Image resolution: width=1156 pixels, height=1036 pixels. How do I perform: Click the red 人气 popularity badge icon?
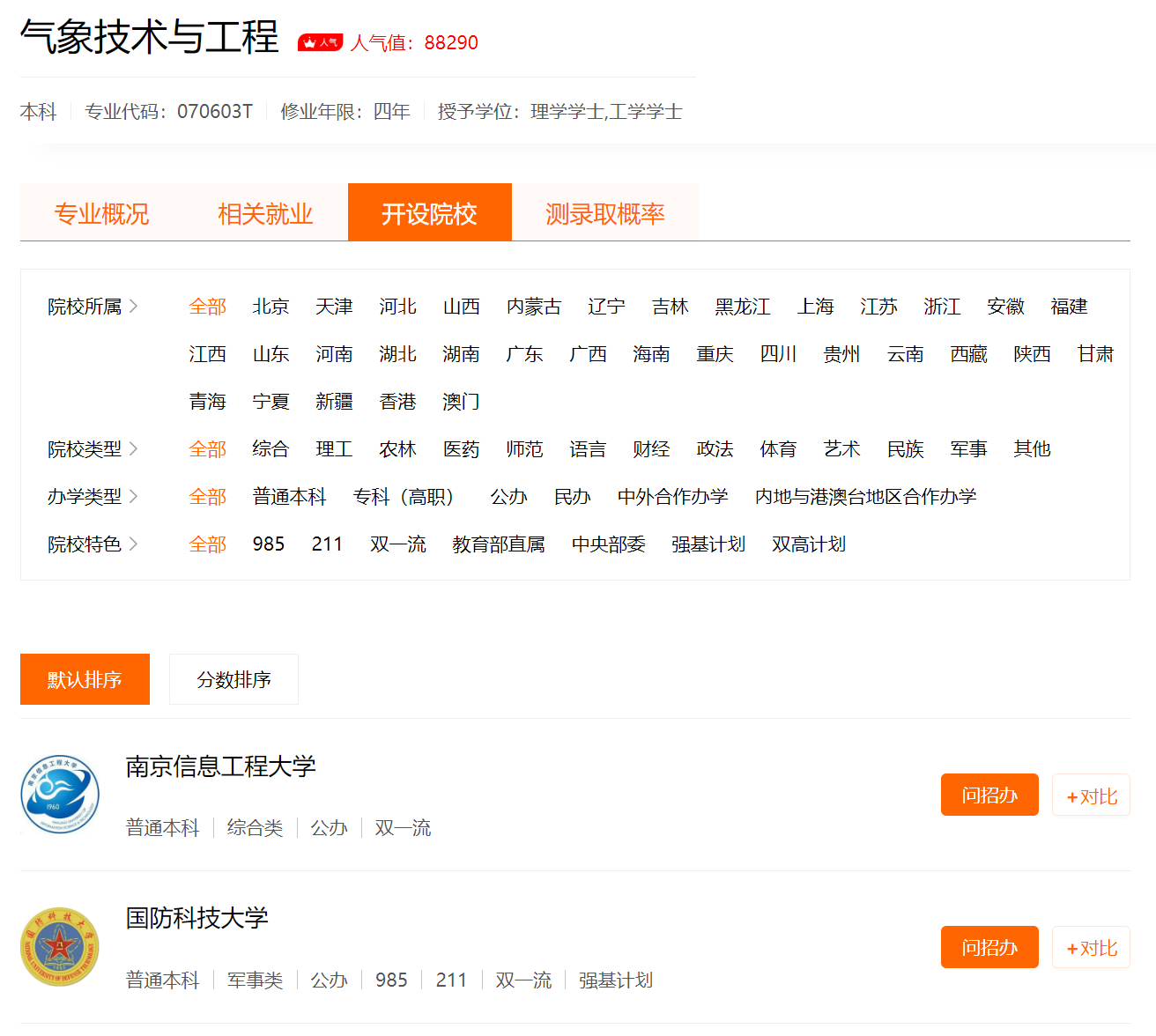tap(320, 42)
